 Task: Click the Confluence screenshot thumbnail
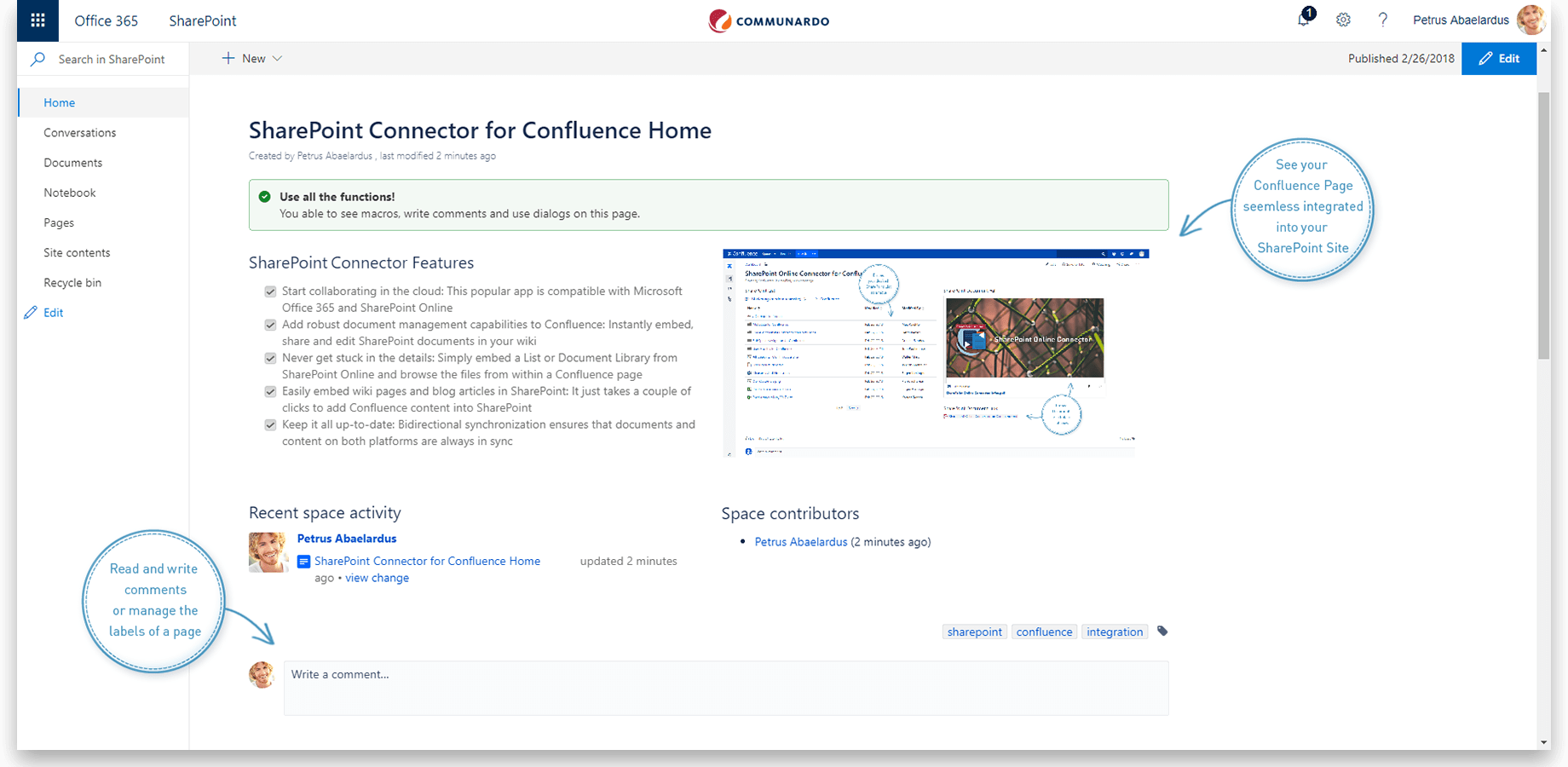(x=936, y=353)
